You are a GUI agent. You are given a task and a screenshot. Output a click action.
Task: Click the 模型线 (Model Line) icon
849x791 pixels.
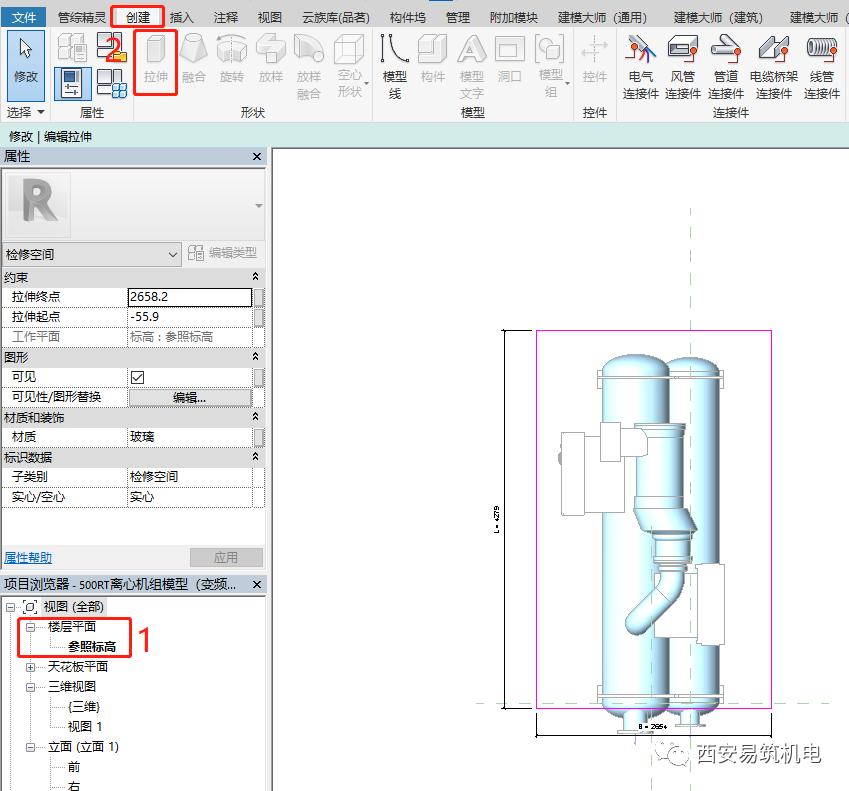(395, 64)
